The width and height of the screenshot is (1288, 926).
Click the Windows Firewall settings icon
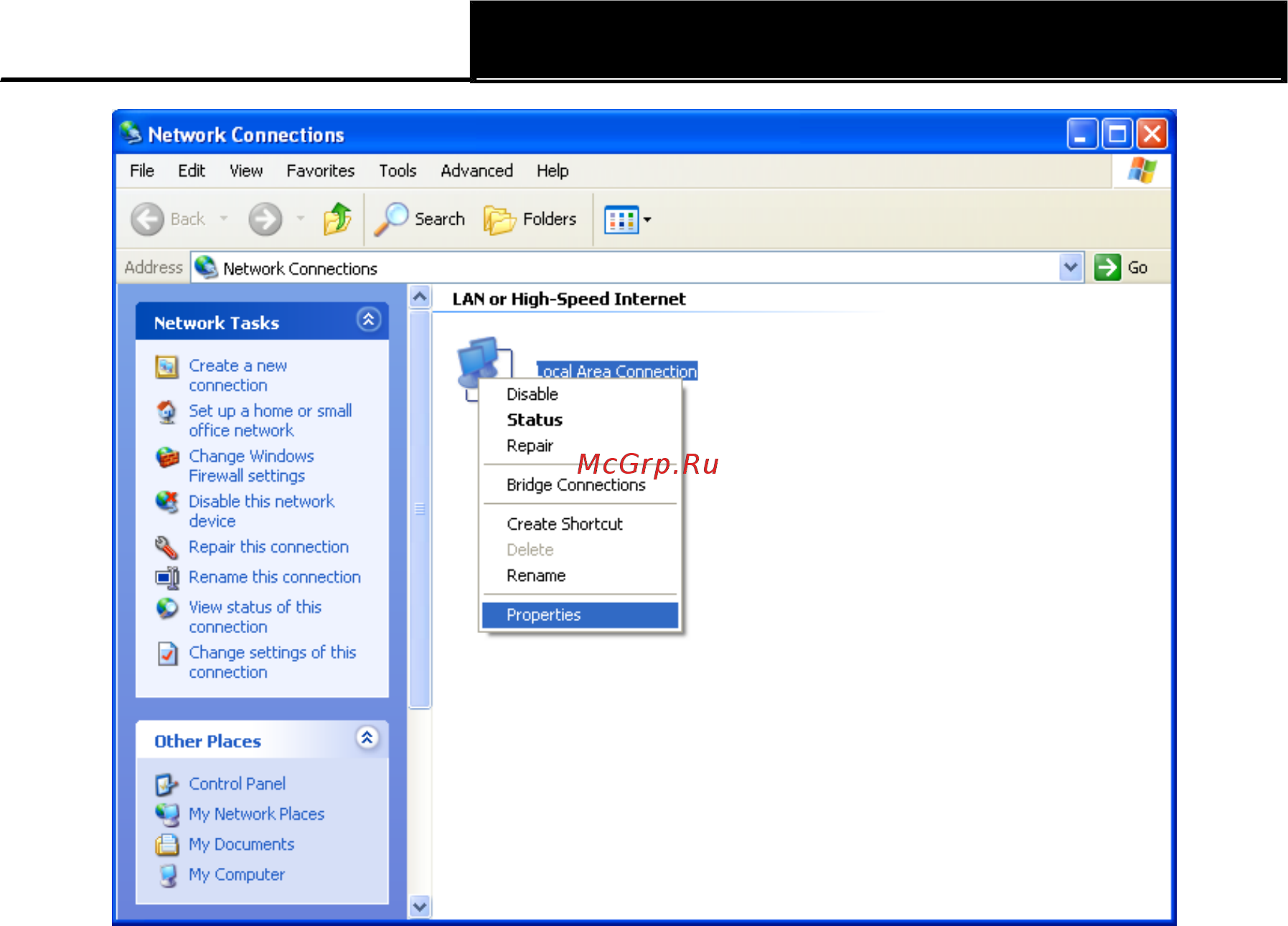(167, 457)
